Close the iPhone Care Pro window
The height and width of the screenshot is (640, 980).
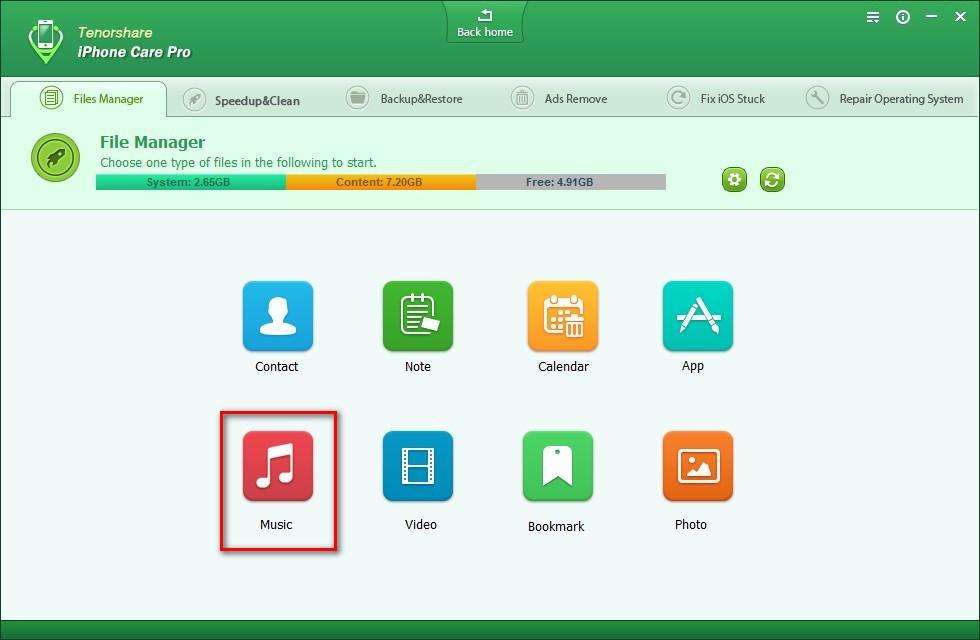(961, 17)
